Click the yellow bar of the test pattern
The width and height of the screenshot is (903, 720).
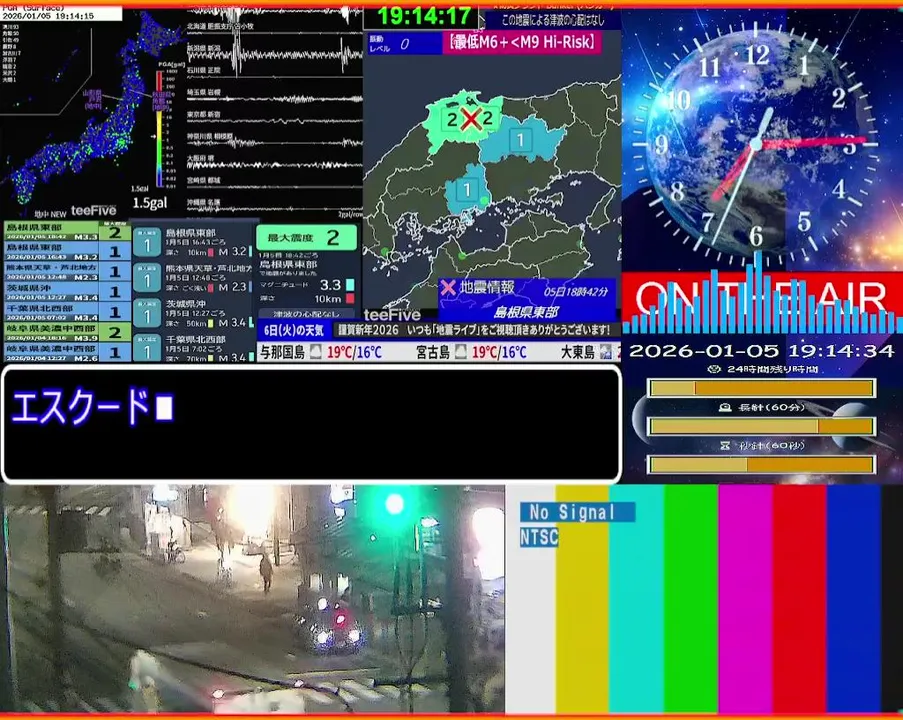(x=582, y=599)
